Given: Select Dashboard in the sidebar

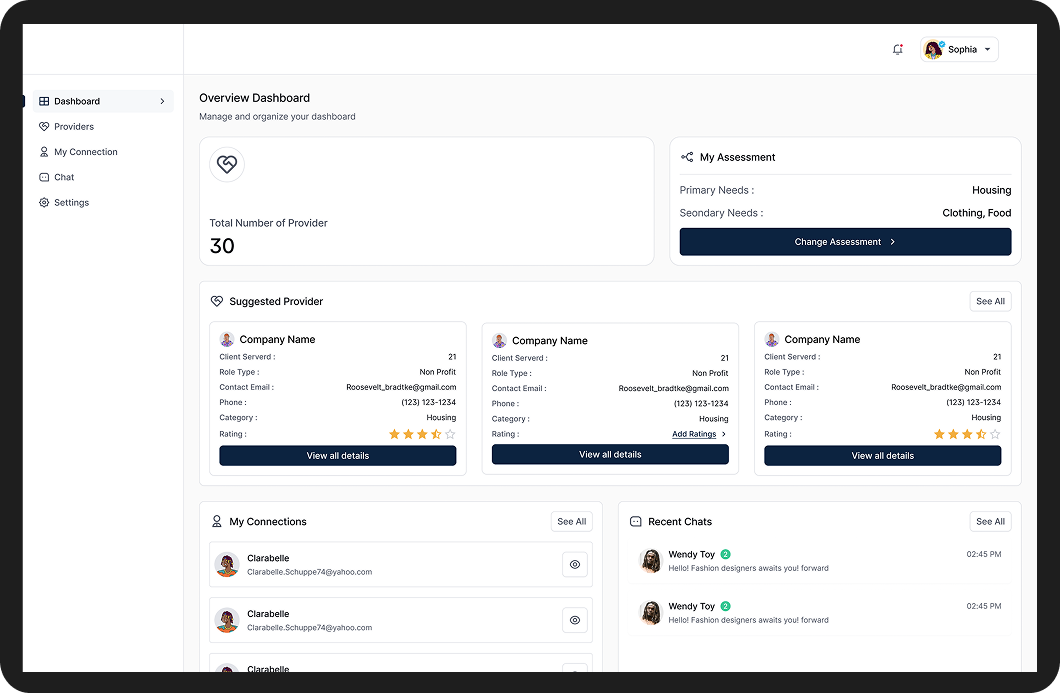Looking at the screenshot, I should pyautogui.click(x=103, y=101).
